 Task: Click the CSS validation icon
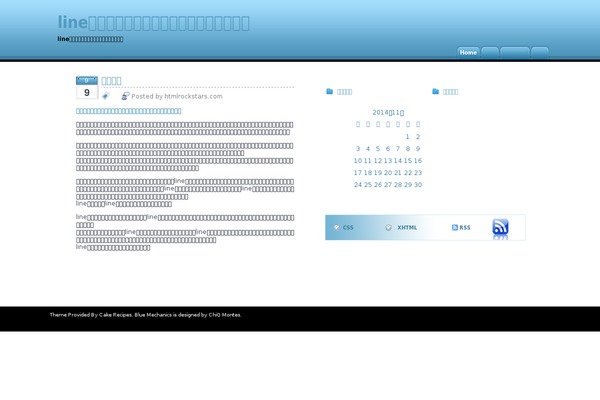pos(336,227)
